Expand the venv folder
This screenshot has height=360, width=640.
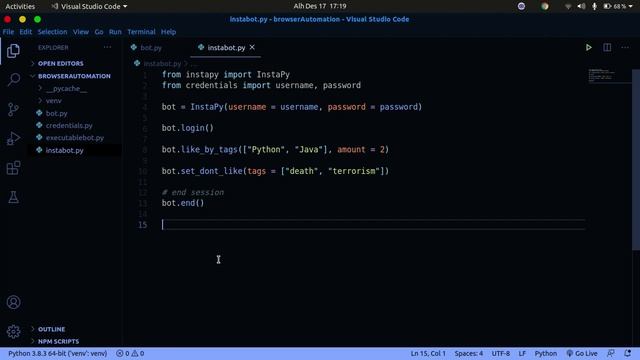53,100
